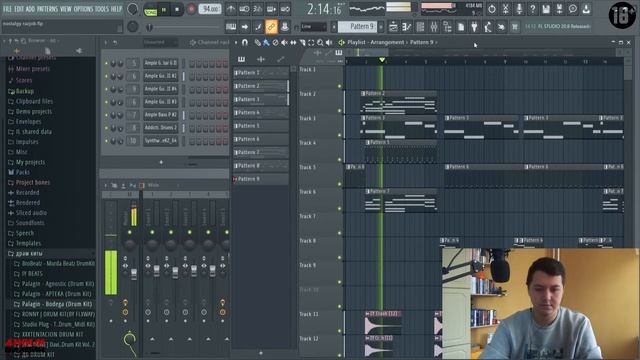Viewport: 640px width, 360px height.
Task: Select the playlist draw pencil tool
Action: click(x=257, y=42)
